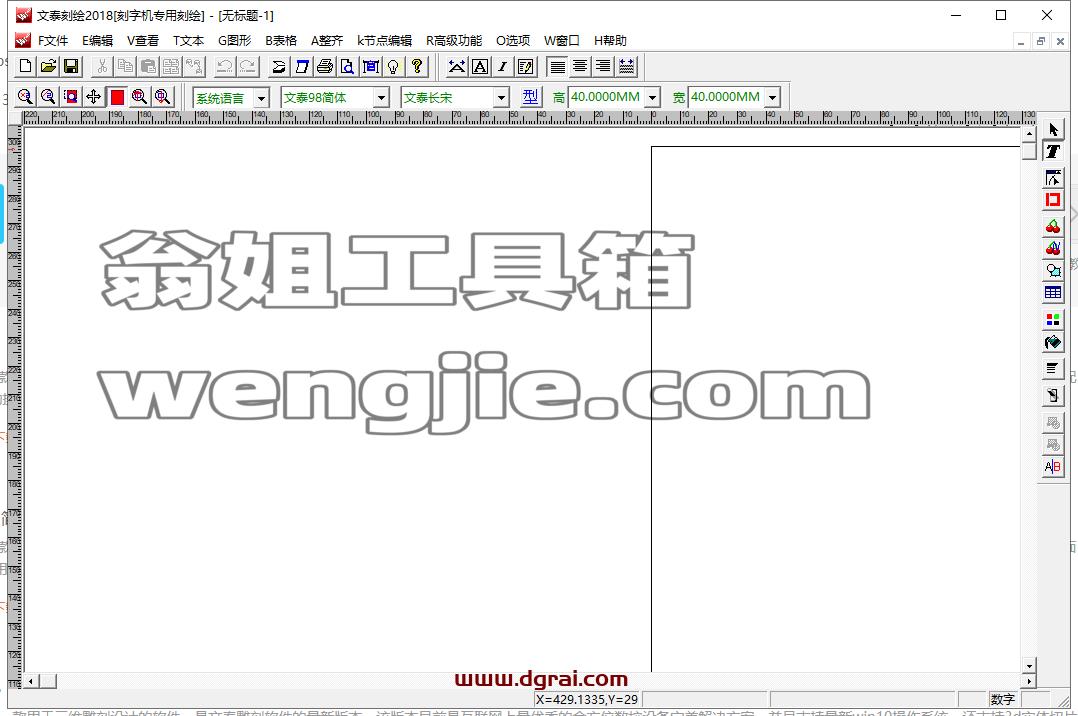Toggle the italic I text icon
The height and width of the screenshot is (716, 1078).
tap(503, 67)
